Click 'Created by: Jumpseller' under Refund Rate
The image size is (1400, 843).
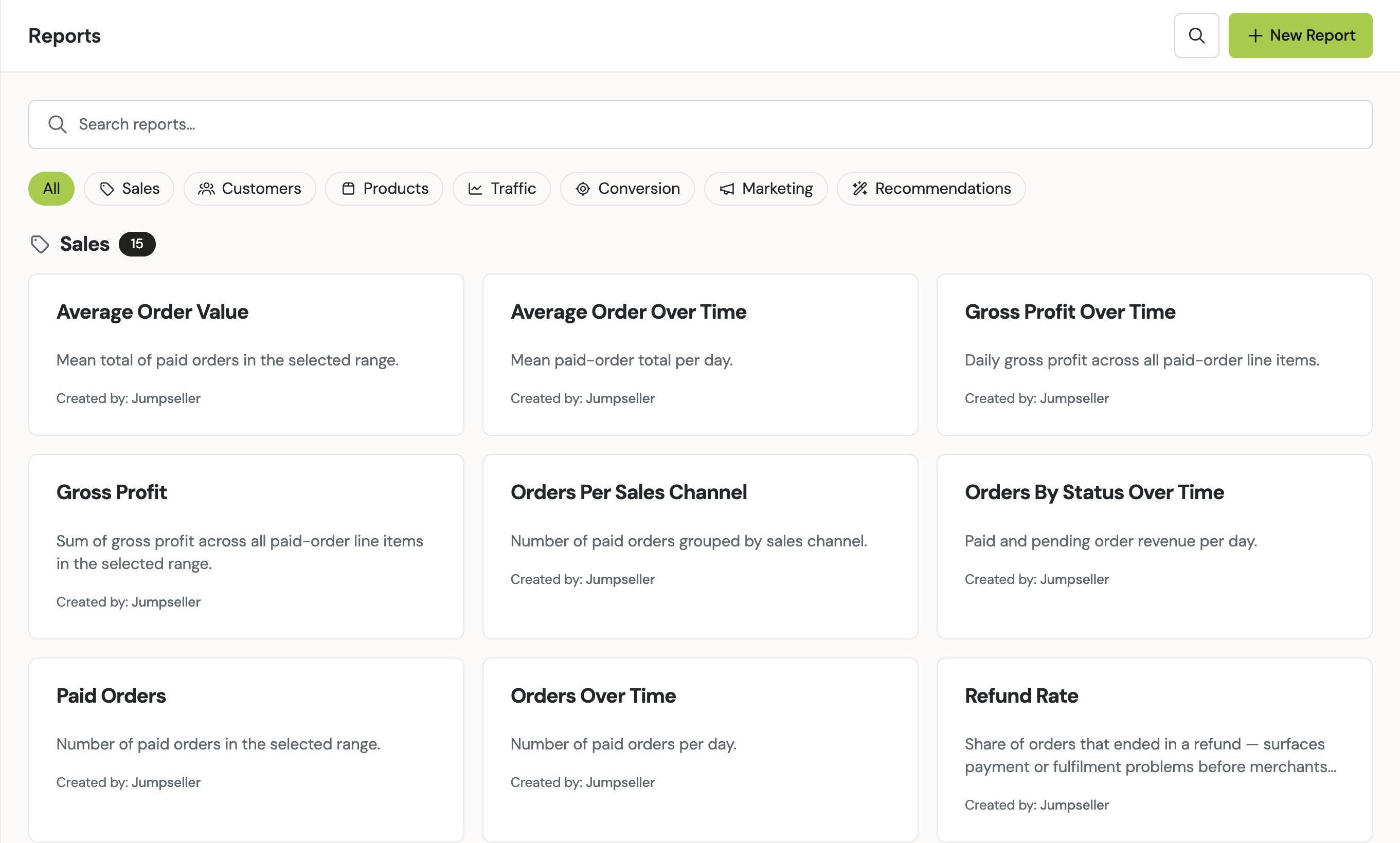tap(1036, 805)
